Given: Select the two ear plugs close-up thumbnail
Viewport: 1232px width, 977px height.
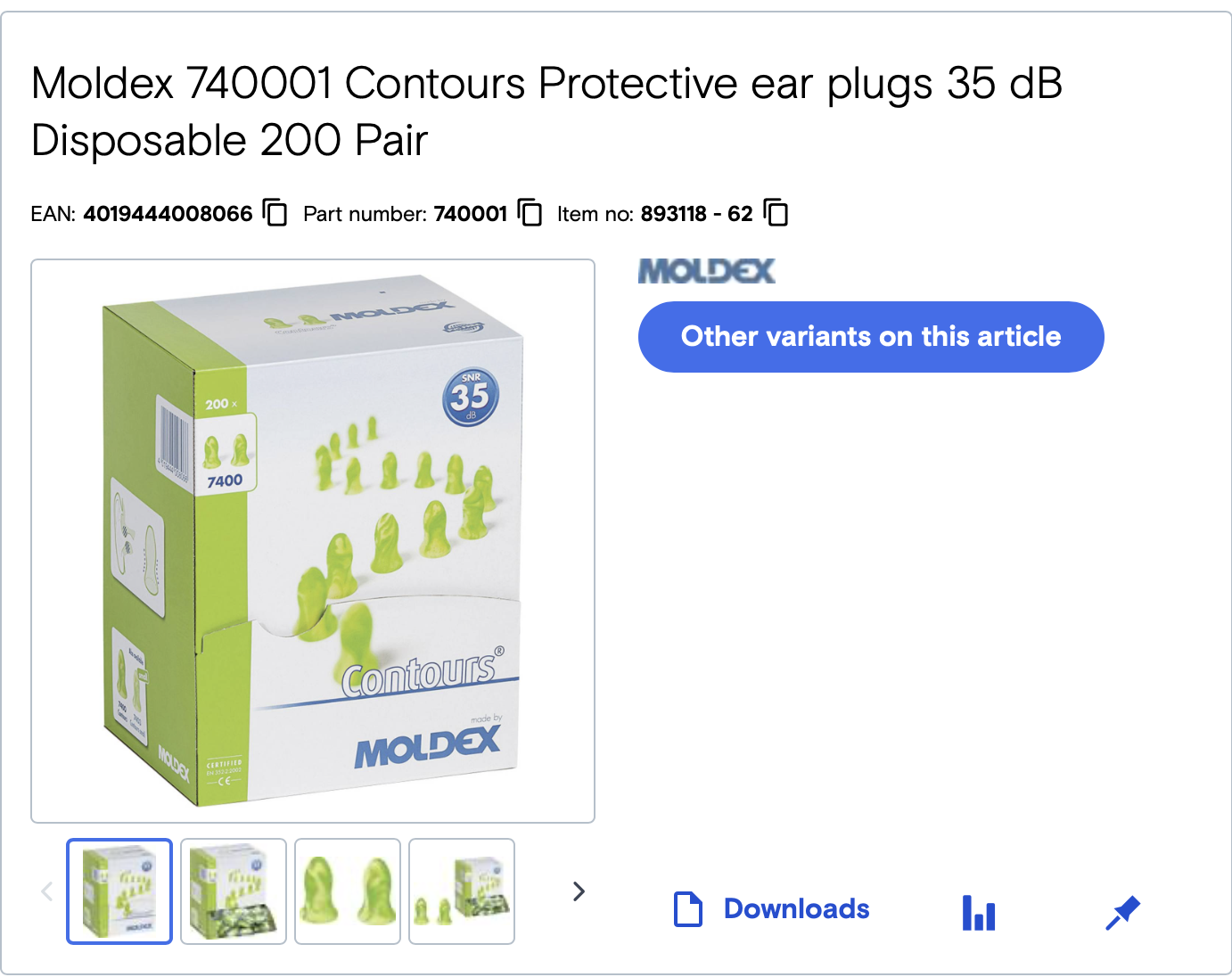Looking at the screenshot, I should (x=348, y=891).
